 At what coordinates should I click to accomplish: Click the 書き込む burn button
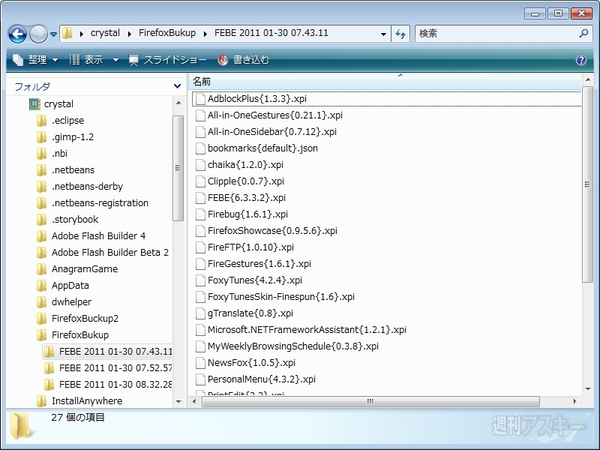point(243,60)
